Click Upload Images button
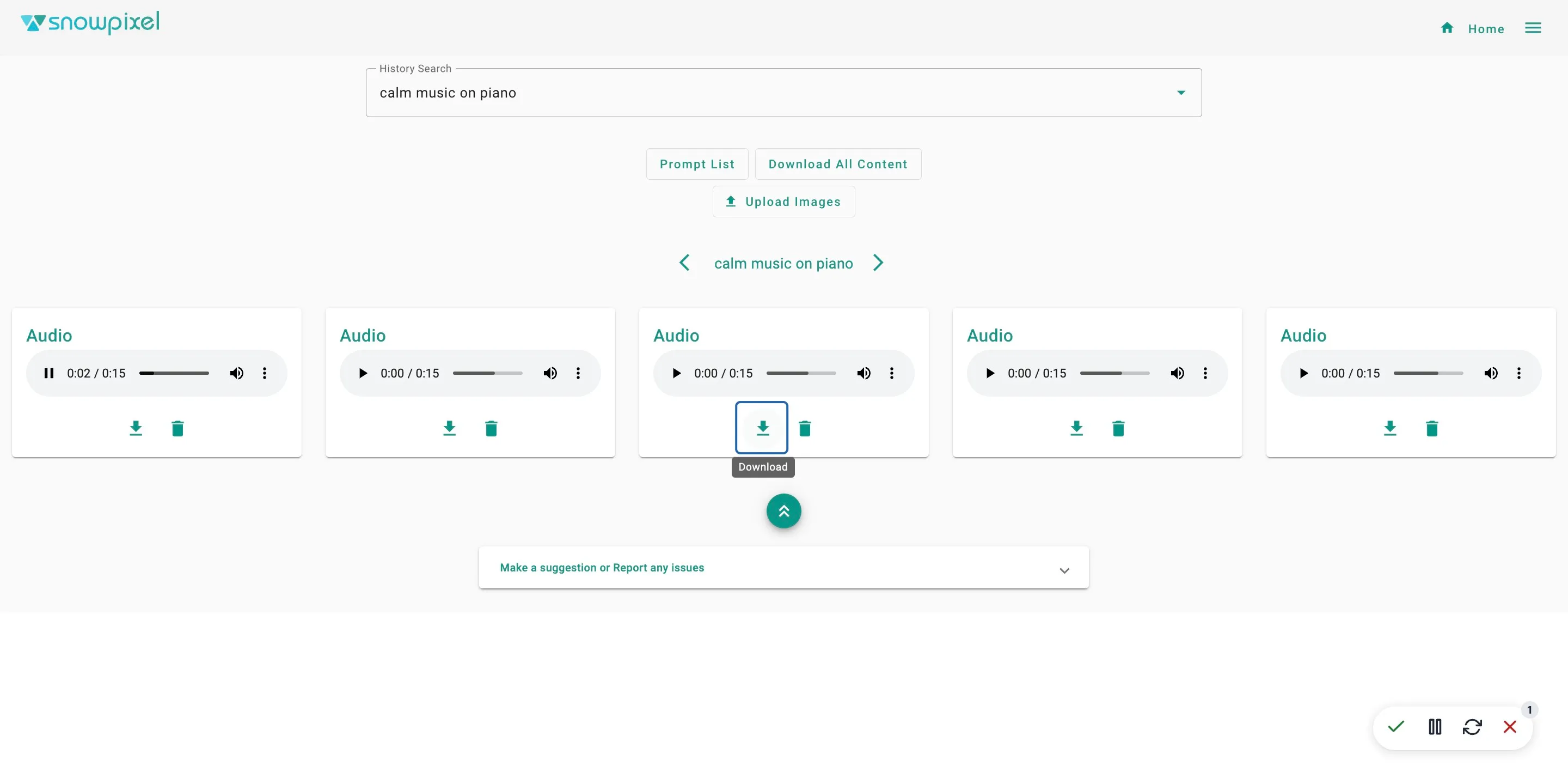The height and width of the screenshot is (779, 1568). [x=783, y=202]
